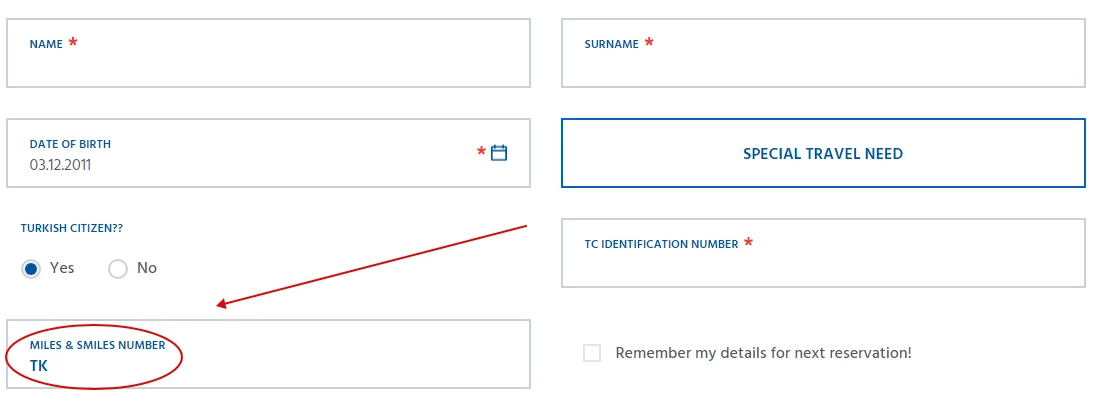This screenshot has height=417, width=1097.
Task: Select the date value 03.12.2011
Action: coord(60,165)
